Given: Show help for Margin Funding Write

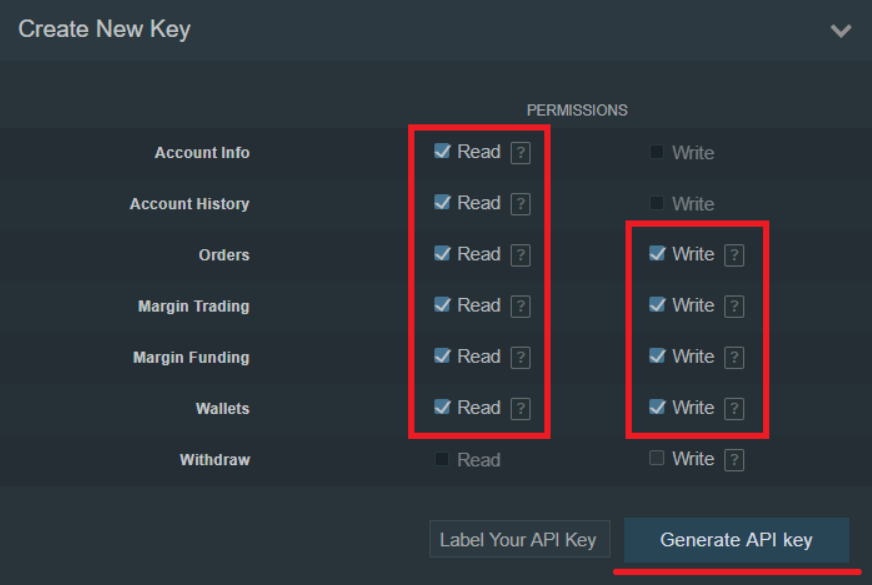Looking at the screenshot, I should point(734,357).
